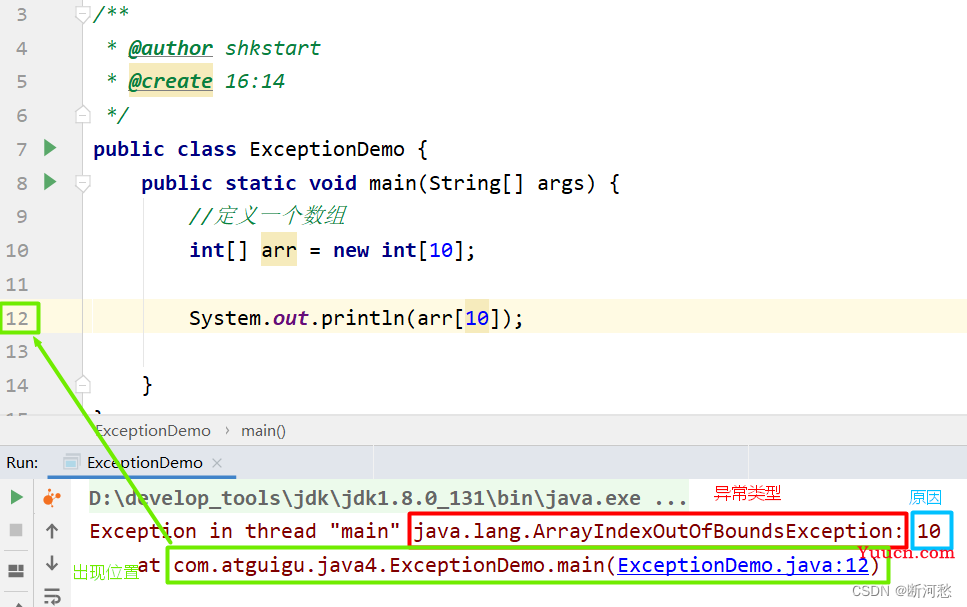Click com.atguigu.java4.ExceptionDemo.main text in stack trace

point(389,565)
